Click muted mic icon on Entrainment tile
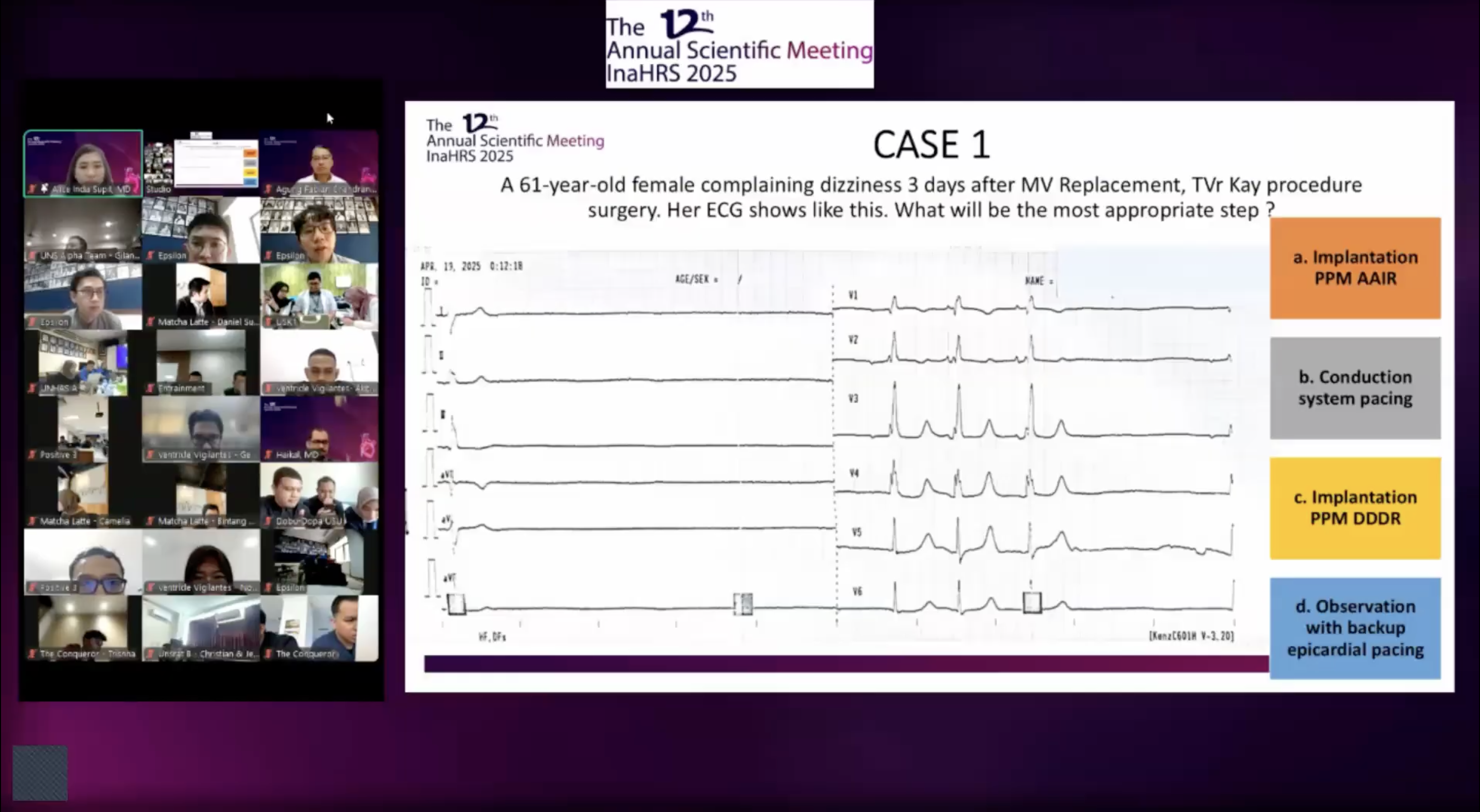1480x812 pixels. [x=151, y=389]
